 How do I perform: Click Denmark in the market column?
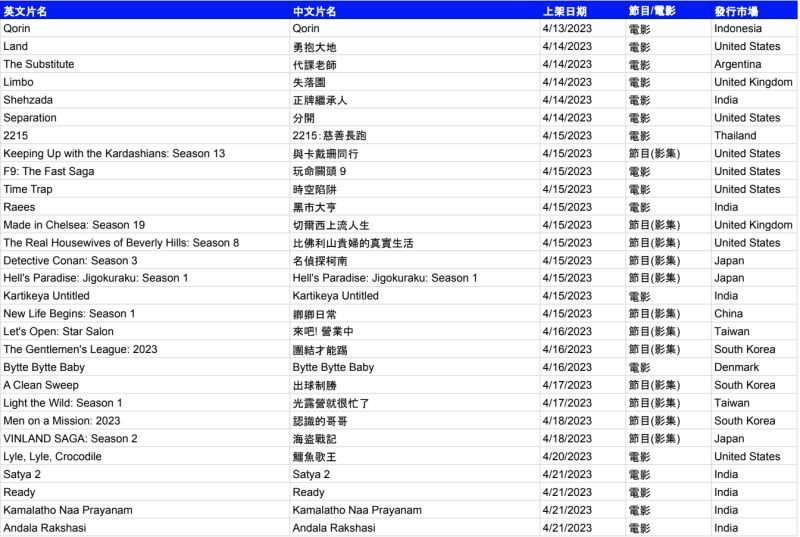tap(736, 367)
